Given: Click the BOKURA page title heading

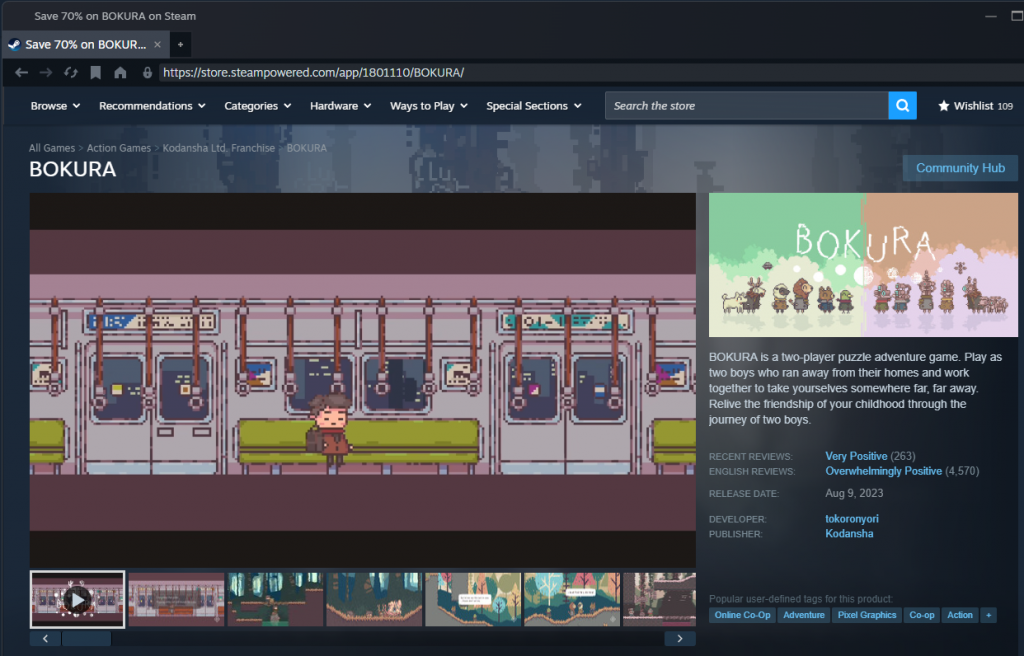Looking at the screenshot, I should tap(72, 169).
